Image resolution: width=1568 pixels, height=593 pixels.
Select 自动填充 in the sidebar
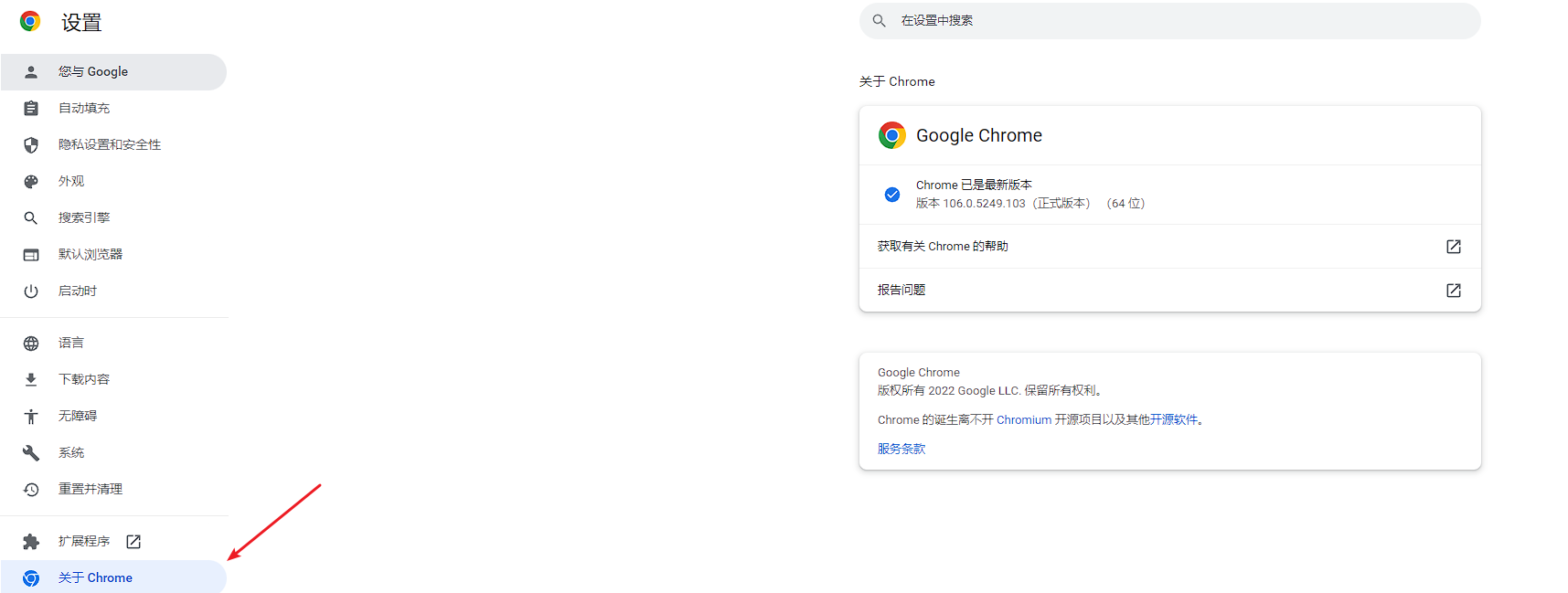pos(83,108)
